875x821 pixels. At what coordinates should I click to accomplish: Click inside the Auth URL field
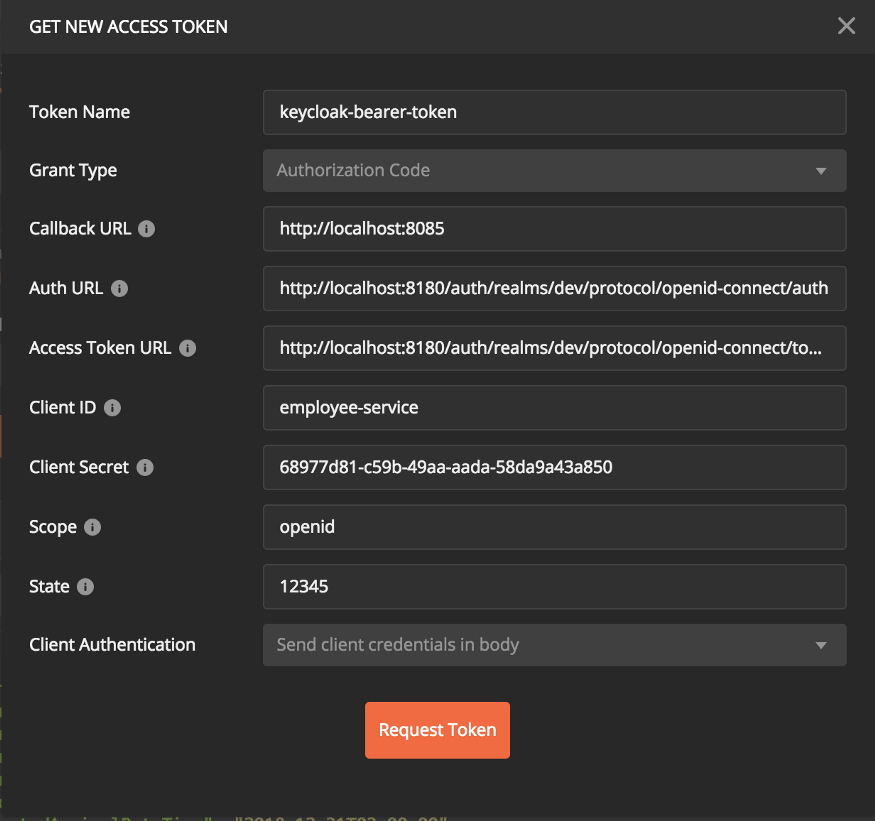553,289
